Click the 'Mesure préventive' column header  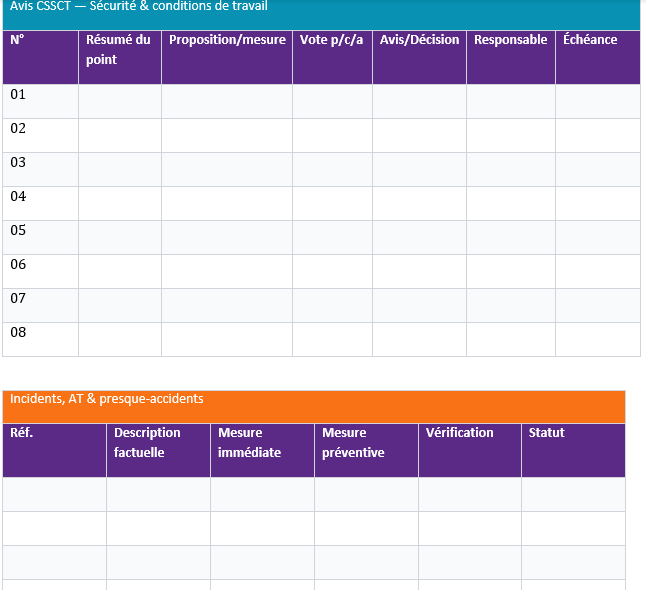coord(366,450)
